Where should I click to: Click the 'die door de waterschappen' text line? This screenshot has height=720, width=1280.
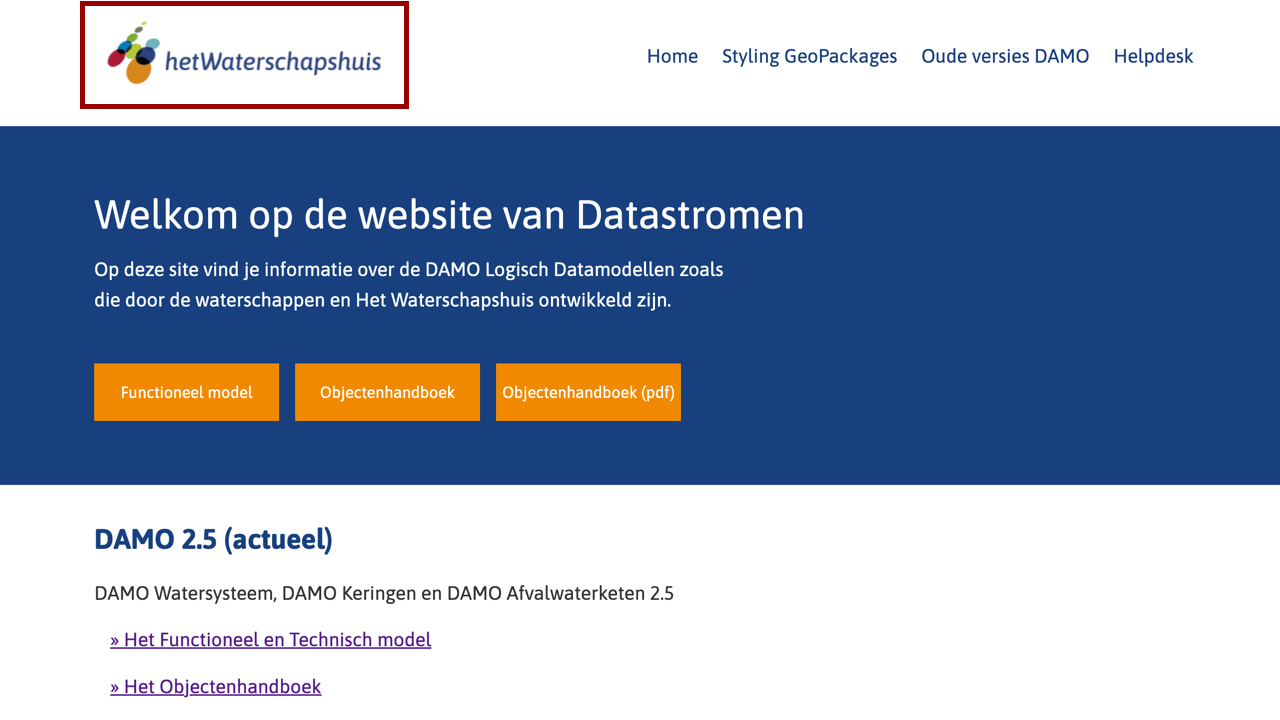(382, 300)
